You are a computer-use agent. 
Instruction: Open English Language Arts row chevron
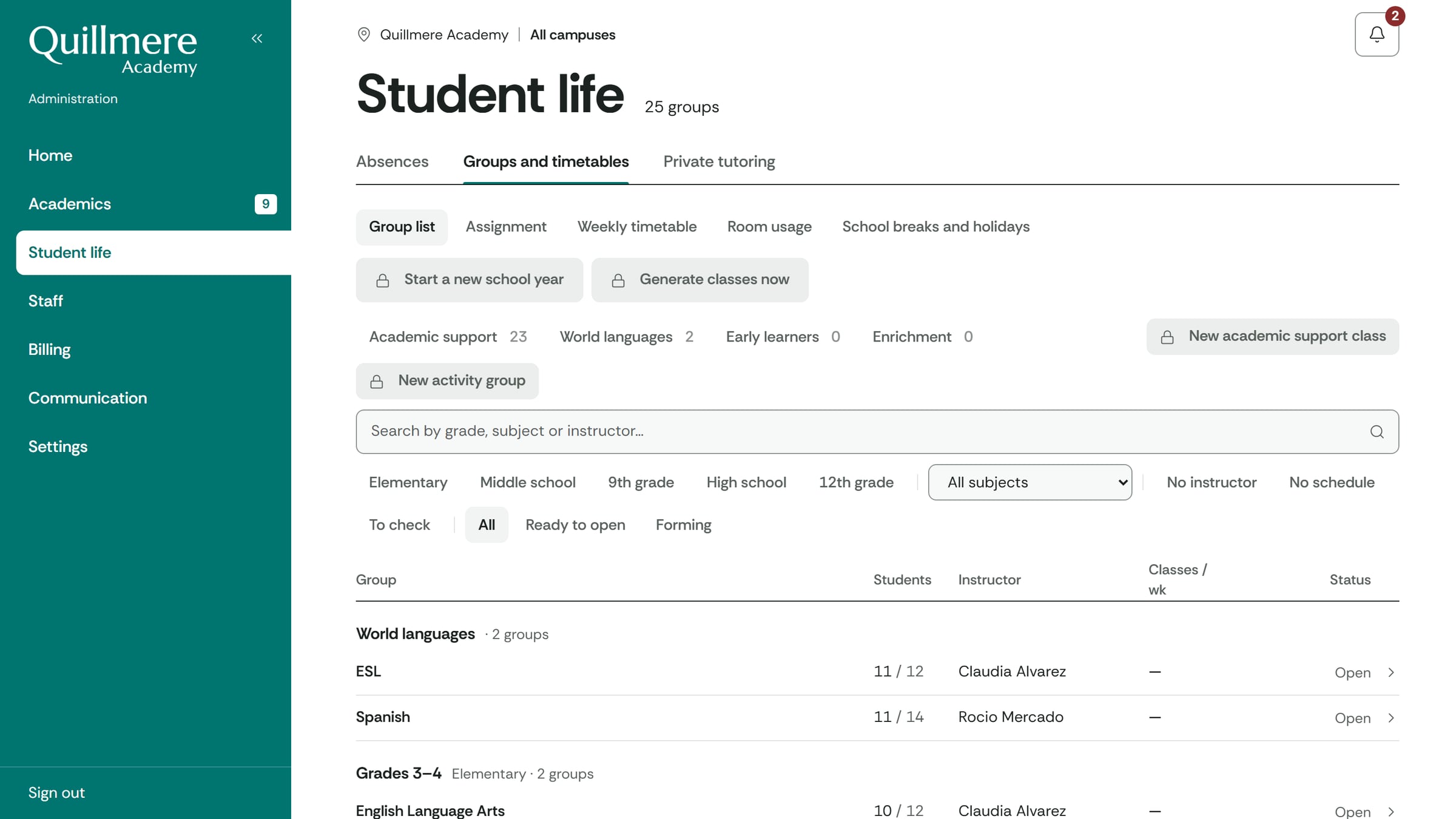click(1391, 811)
